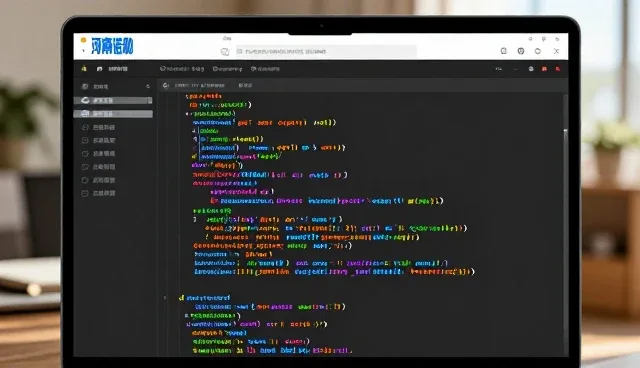Click the middle rounded-square icon in the top-right header group
This screenshot has height=368, width=640.
click(x=521, y=51)
